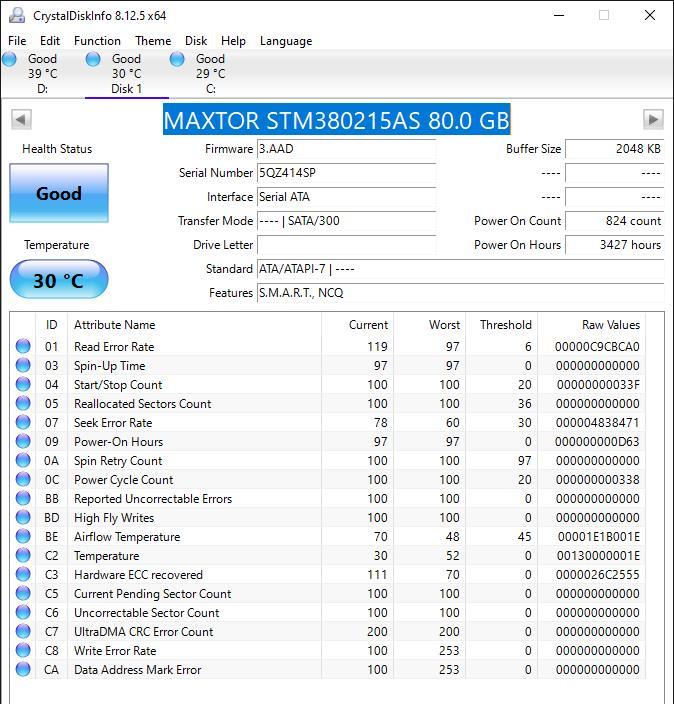The image size is (674, 704).
Task: Click the status orb for Power-On Hours row
Action: click(x=23, y=441)
